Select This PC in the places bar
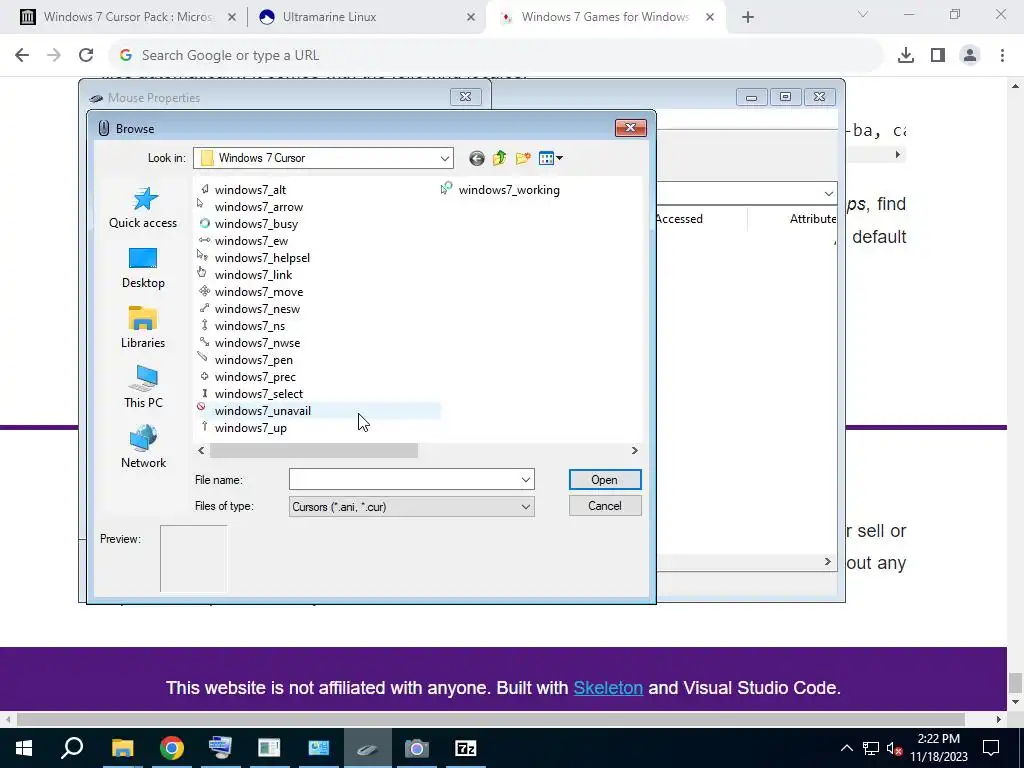This screenshot has height=768, width=1024. tap(143, 388)
